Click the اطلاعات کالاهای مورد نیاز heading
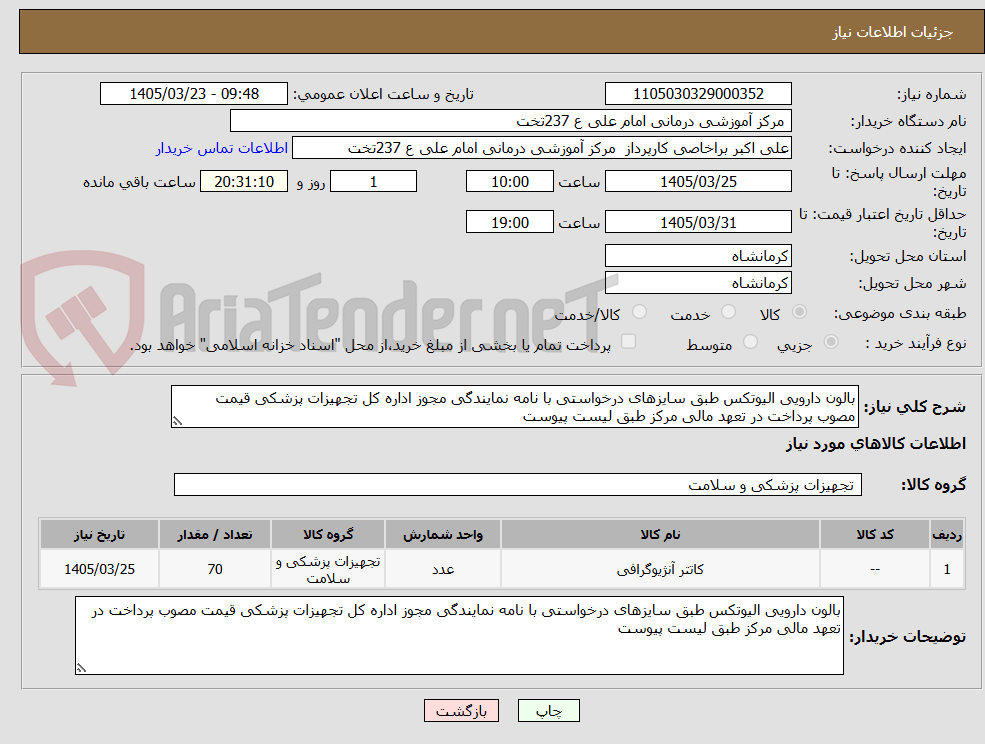 (875, 444)
